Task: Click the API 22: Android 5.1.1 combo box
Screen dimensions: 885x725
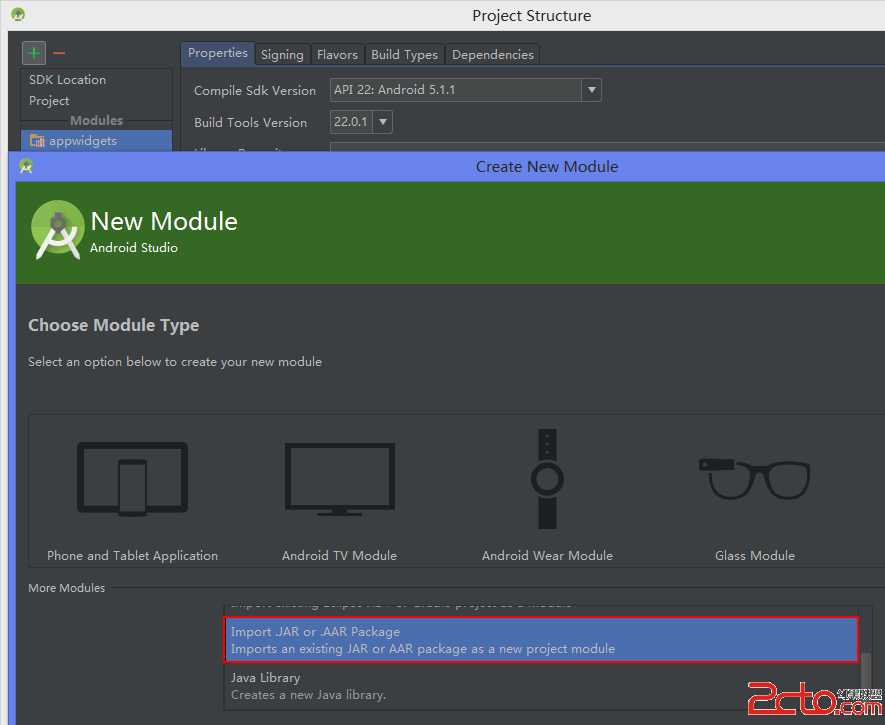Action: point(466,90)
